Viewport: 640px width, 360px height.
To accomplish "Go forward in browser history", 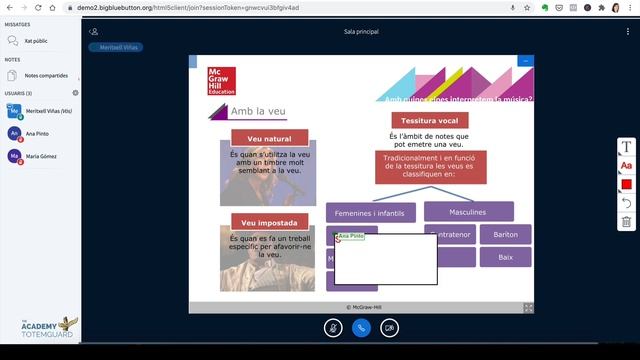I will coord(24,8).
